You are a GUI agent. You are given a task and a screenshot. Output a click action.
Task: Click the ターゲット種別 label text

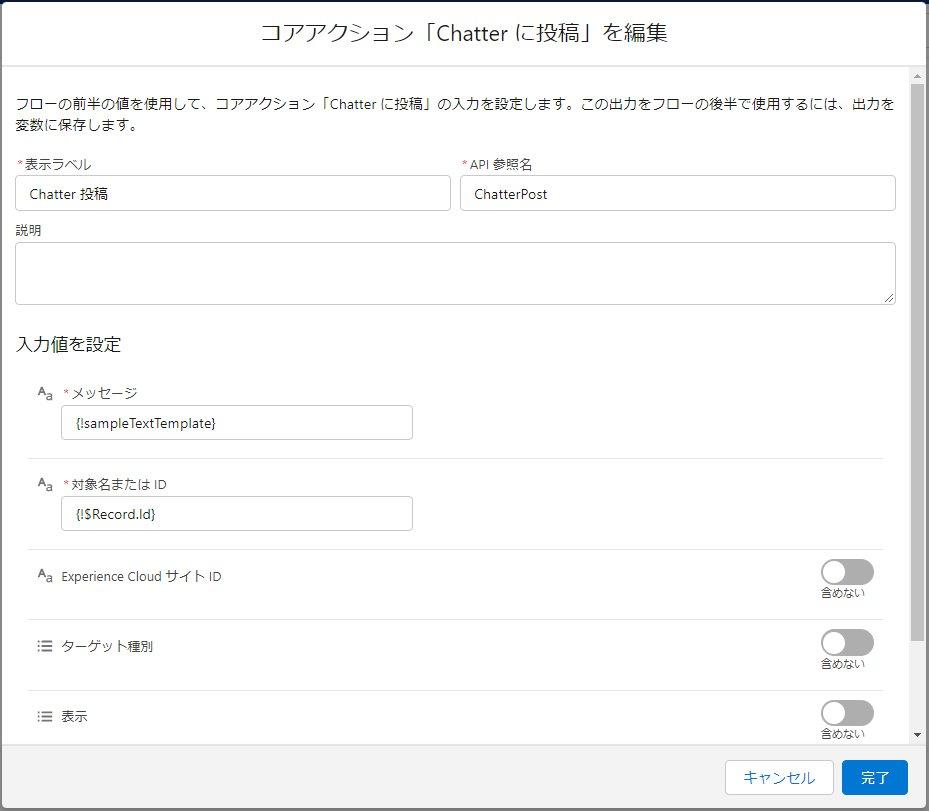tap(107, 646)
